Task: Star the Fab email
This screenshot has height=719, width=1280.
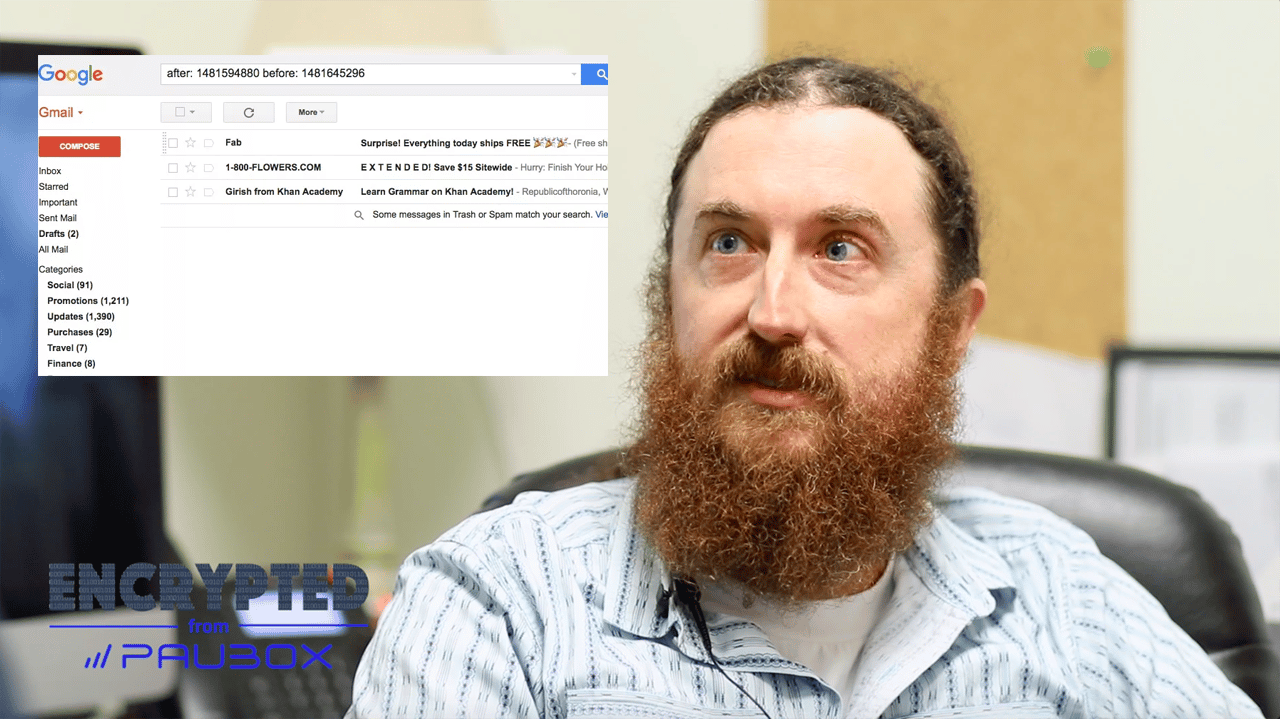Action: 191,143
